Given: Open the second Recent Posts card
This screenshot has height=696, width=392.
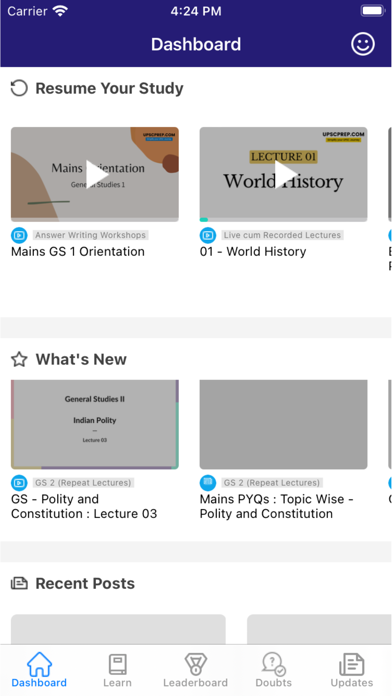Looking at the screenshot, I should tap(319, 629).
